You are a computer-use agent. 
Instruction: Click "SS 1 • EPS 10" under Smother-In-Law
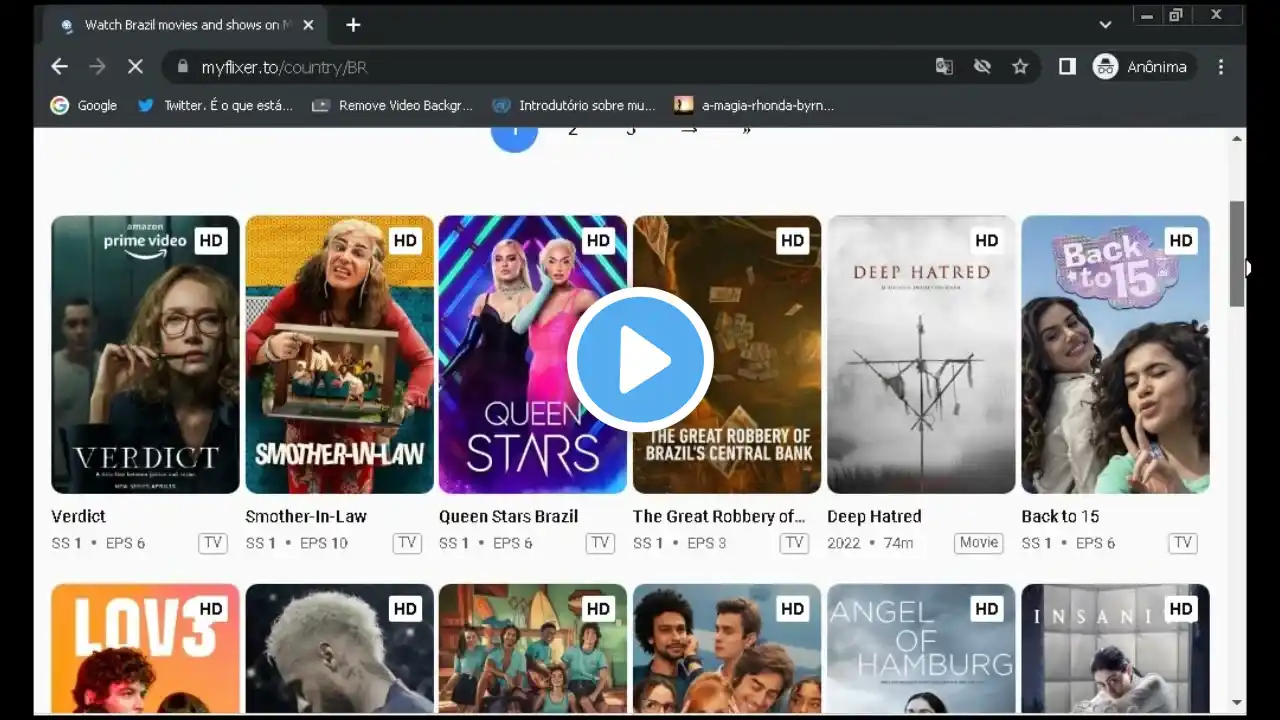pyautogui.click(x=296, y=543)
